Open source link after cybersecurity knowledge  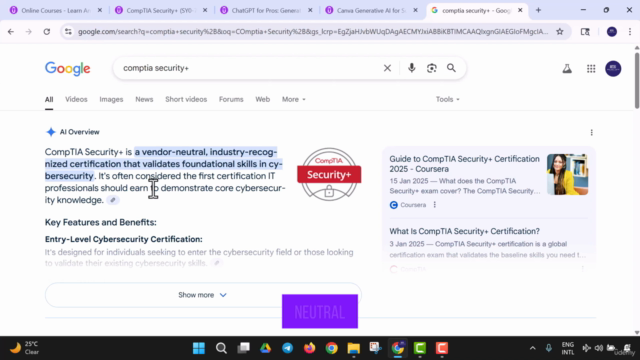coord(113,200)
